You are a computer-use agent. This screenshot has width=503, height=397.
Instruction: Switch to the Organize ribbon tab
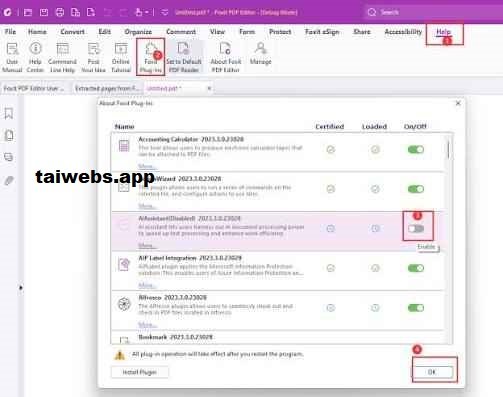[138, 32]
